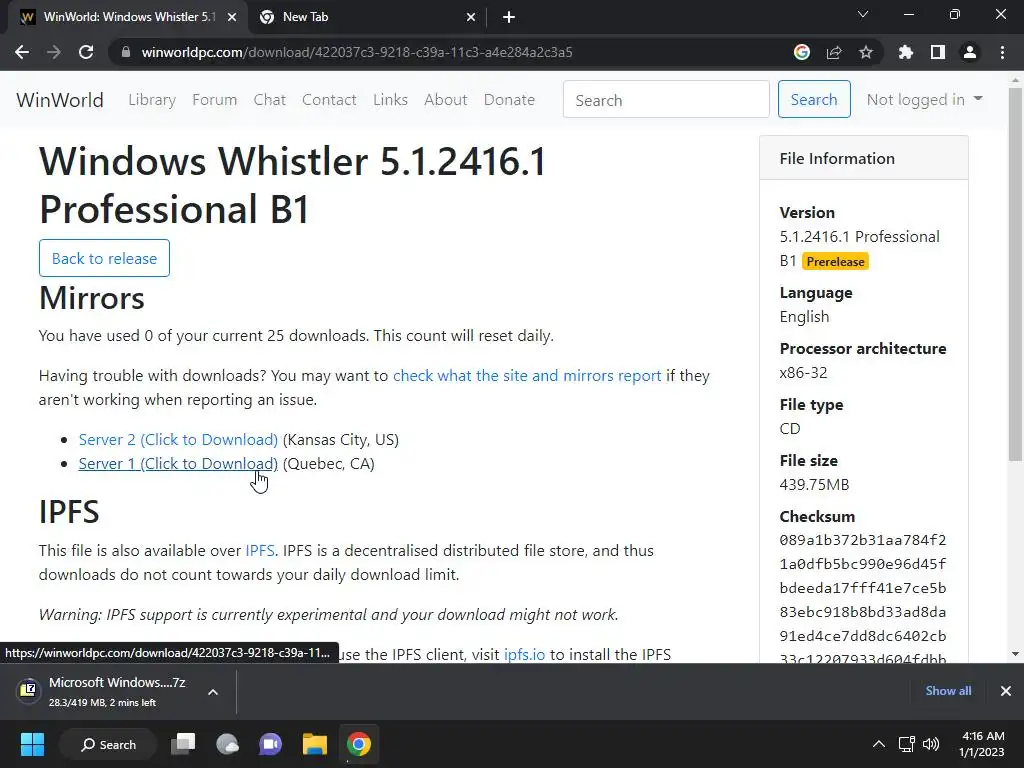
Task: Expand the download item options chevron
Action: [213, 692]
